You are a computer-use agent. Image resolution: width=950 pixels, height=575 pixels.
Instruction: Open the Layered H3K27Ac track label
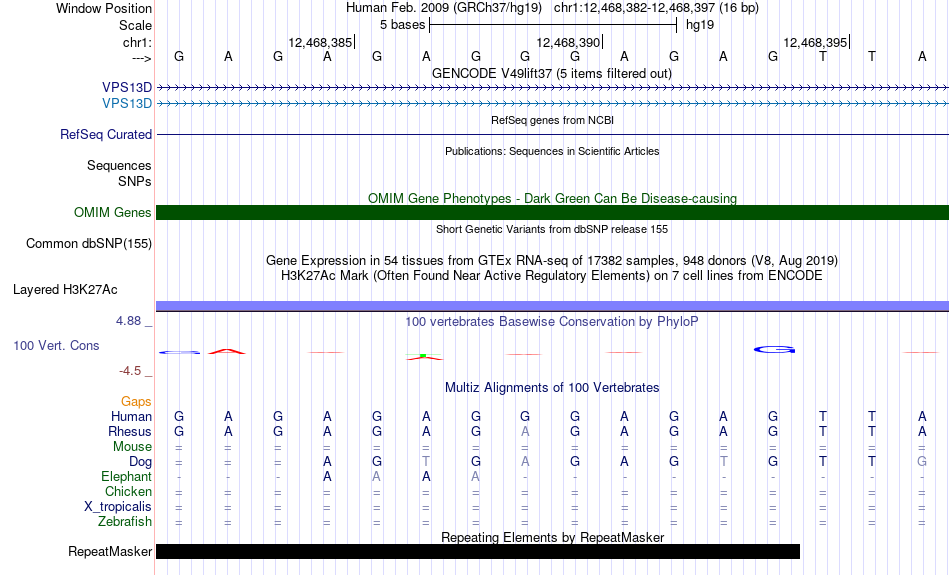(65, 290)
